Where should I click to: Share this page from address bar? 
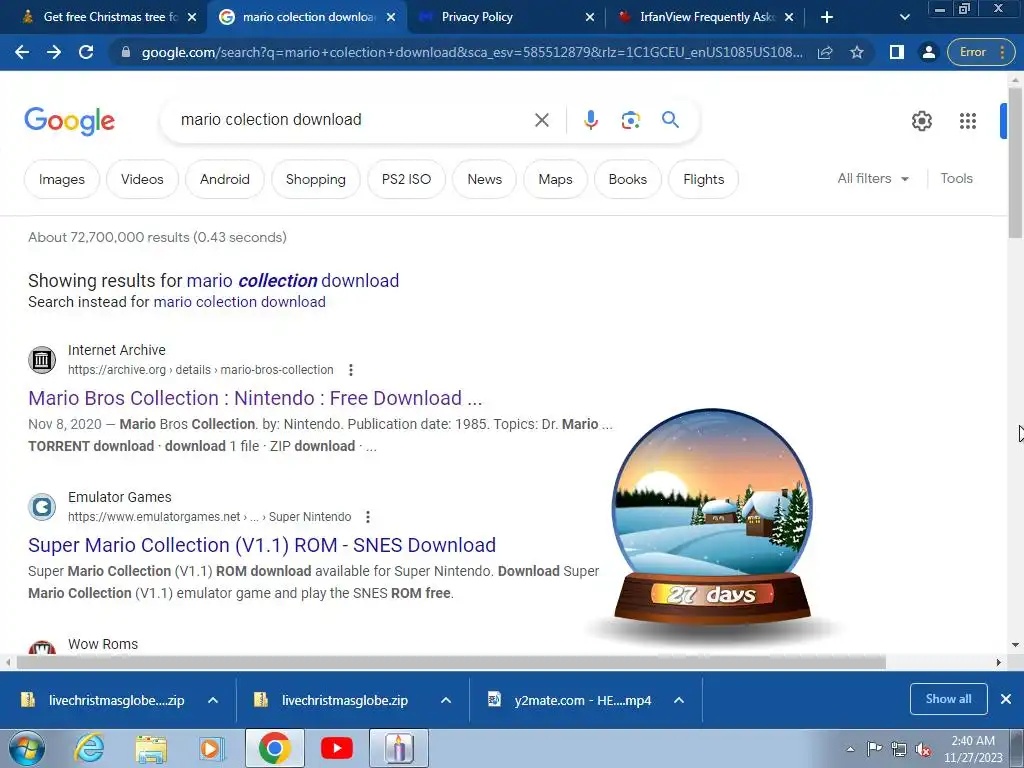825,52
